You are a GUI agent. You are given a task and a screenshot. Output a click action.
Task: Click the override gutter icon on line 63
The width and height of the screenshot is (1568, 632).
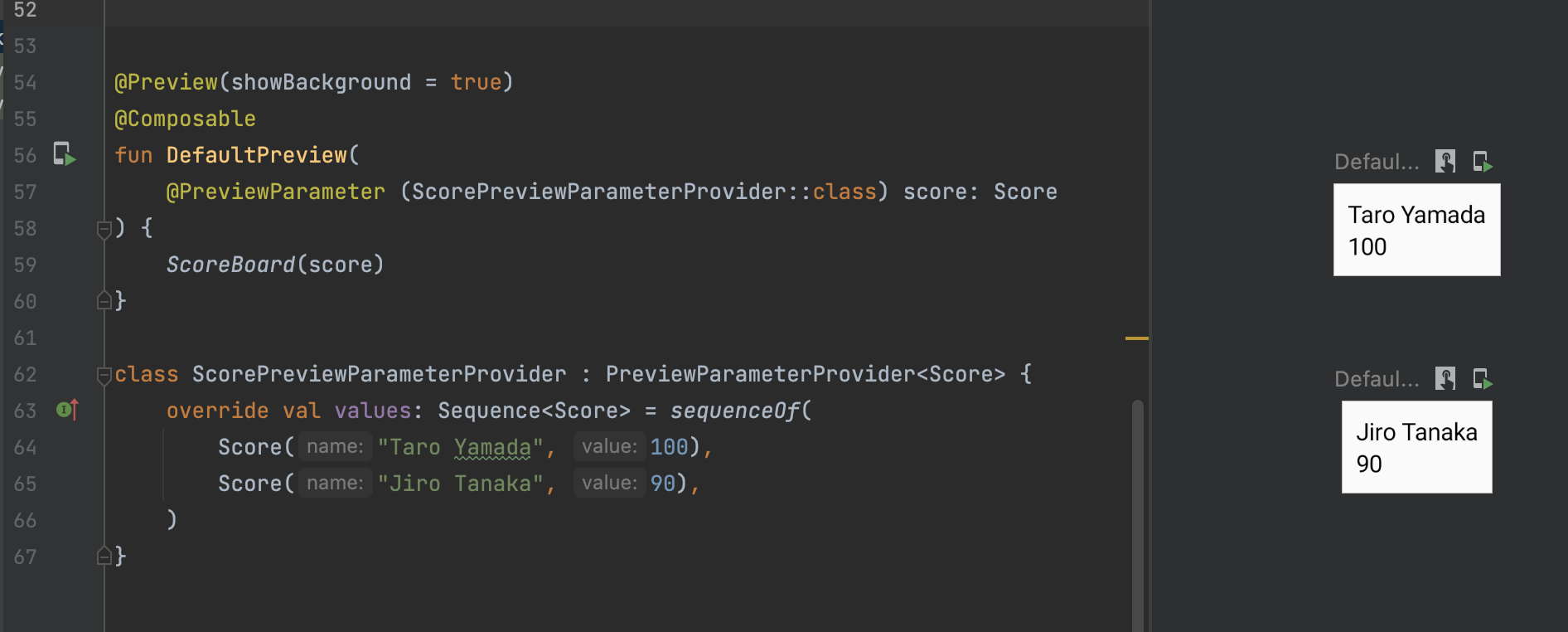[67, 410]
